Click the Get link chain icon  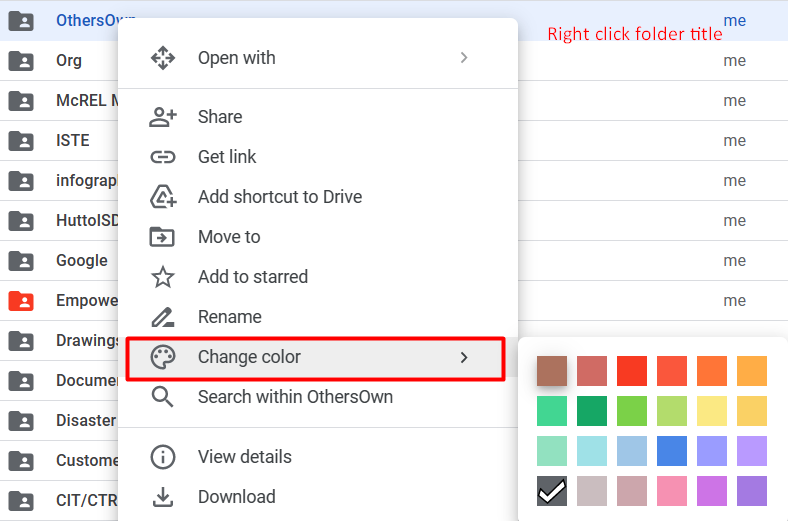click(x=163, y=157)
